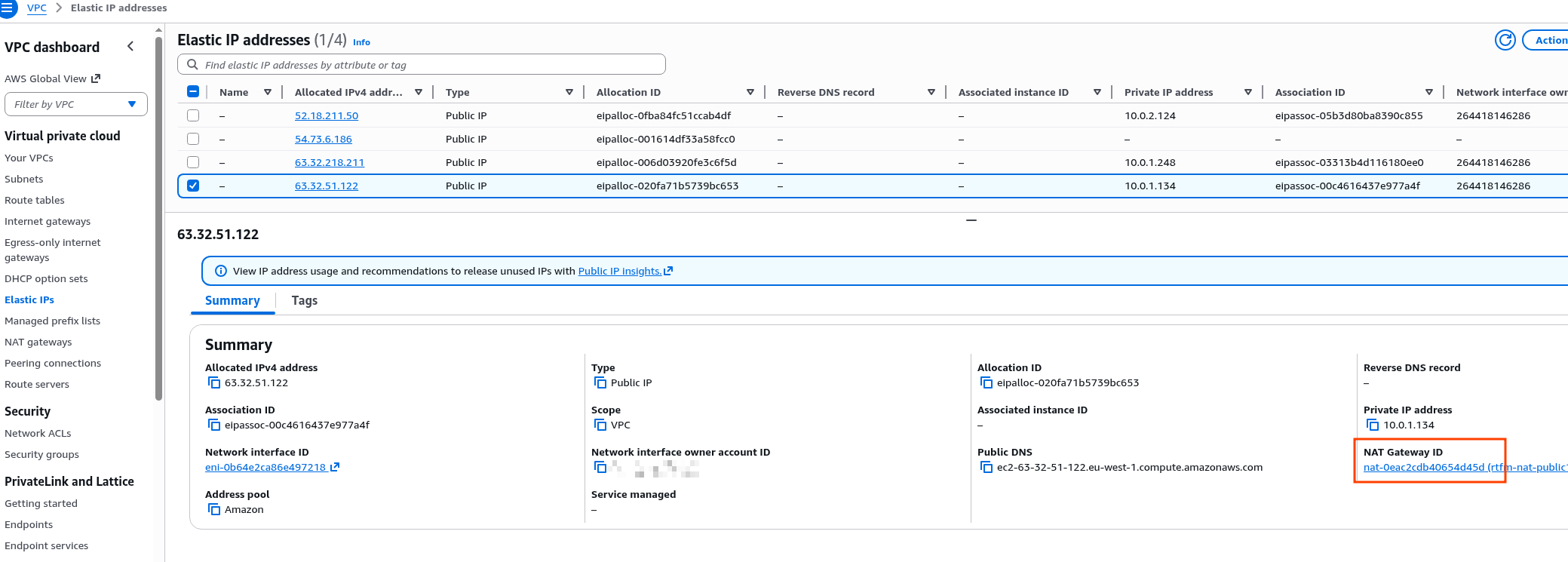This screenshot has height=562, width=1568.
Task: Copy the Address pool value Amazon
Action: click(214, 510)
